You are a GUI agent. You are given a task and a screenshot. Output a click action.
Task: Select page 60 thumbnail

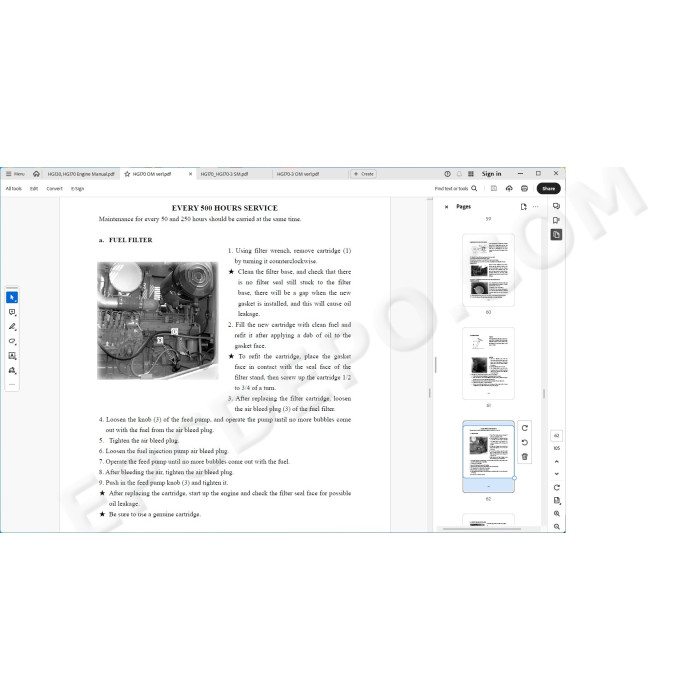click(488, 270)
